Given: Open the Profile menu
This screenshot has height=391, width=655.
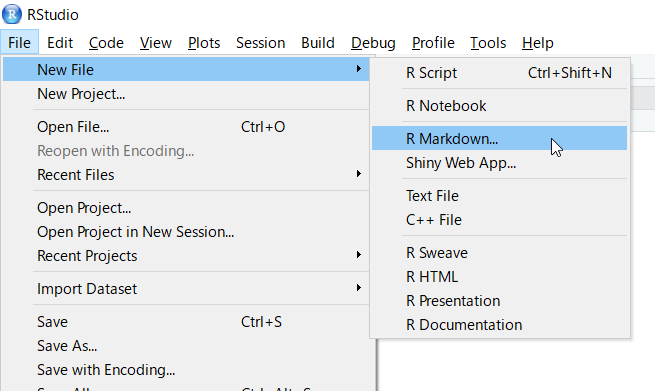Looking at the screenshot, I should point(433,43).
